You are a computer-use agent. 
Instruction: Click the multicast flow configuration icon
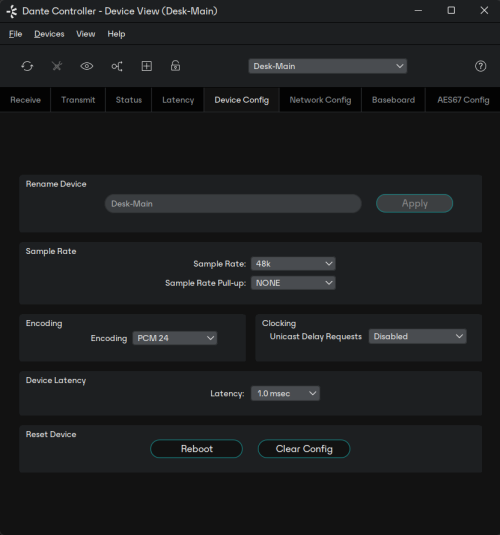pos(117,66)
